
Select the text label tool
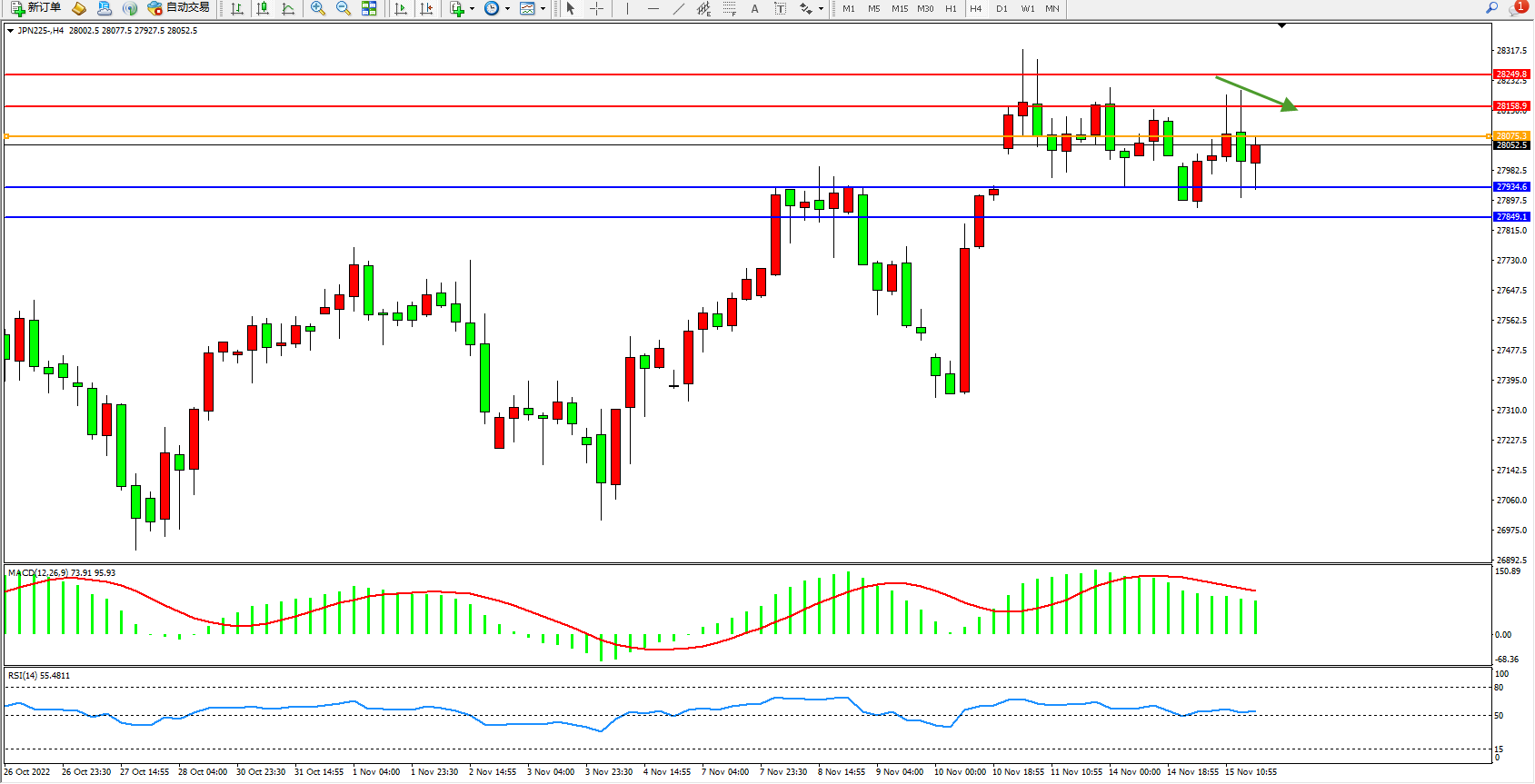(x=754, y=8)
